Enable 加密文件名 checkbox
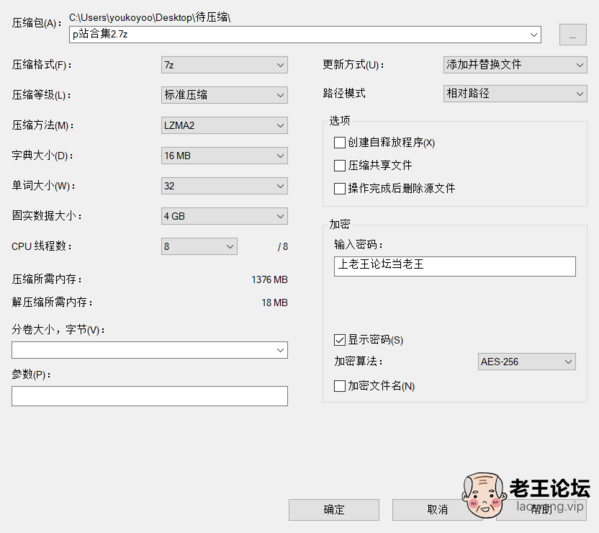599x533 pixels. 340,386
